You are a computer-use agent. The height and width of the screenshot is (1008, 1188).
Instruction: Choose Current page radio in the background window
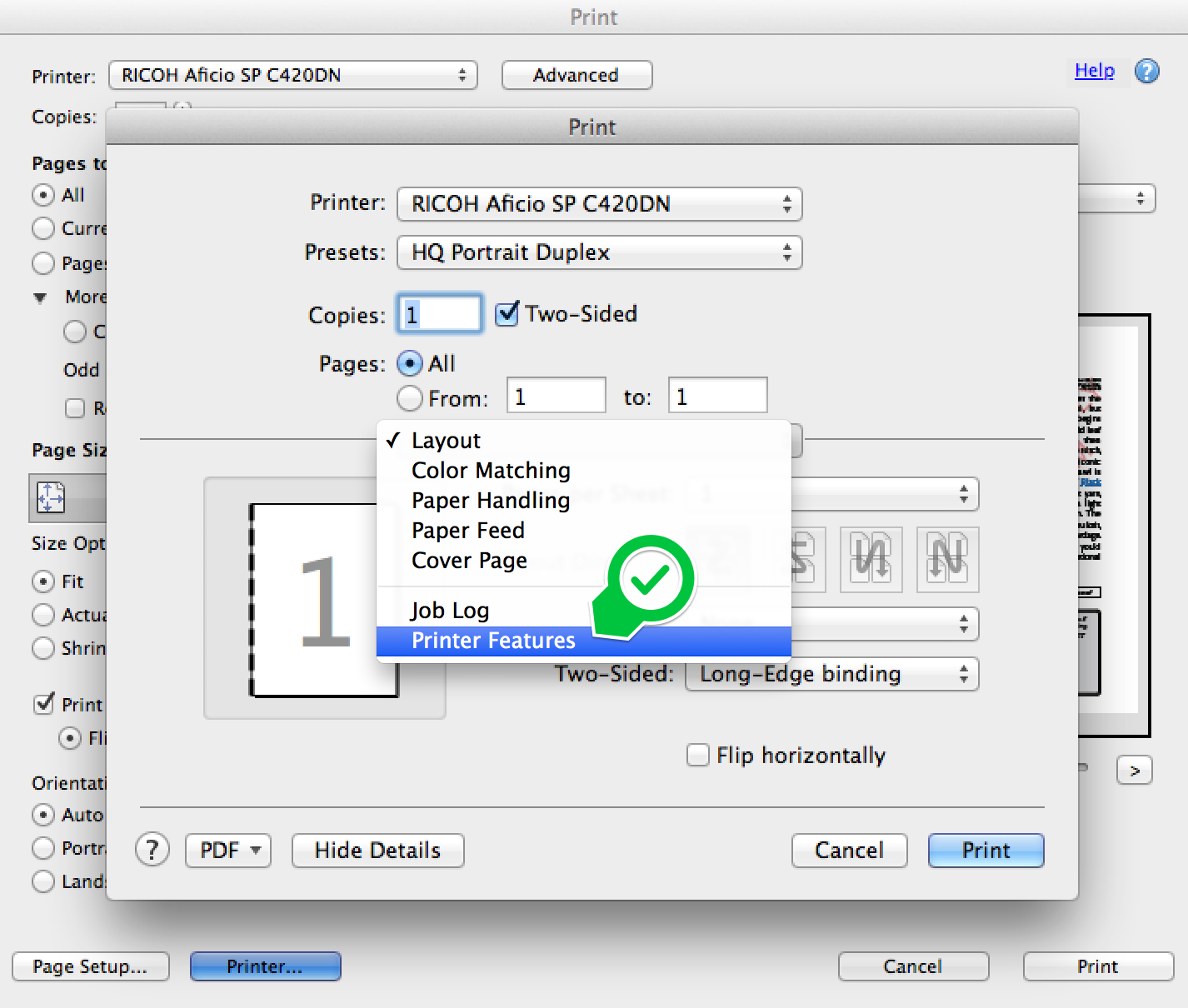pyautogui.click(x=43, y=228)
